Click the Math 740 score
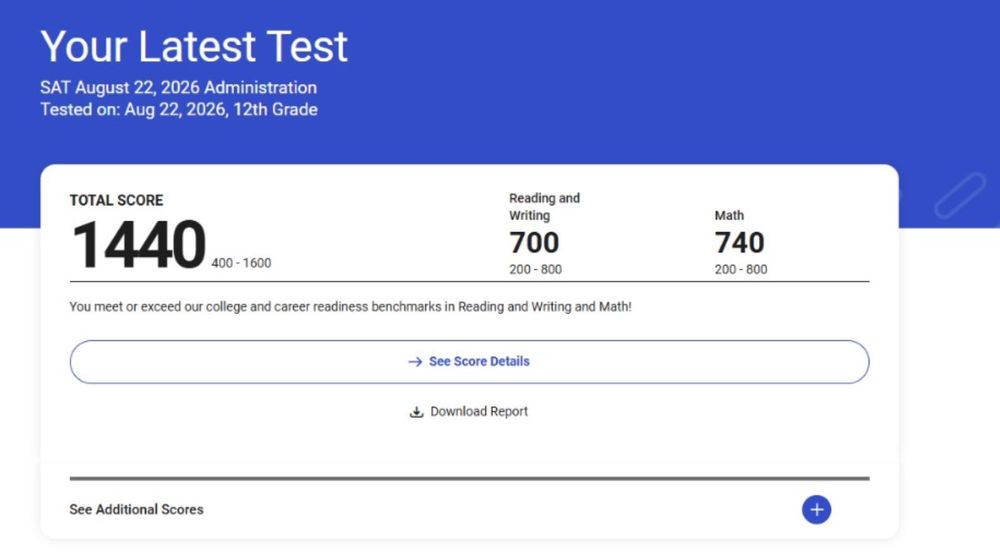1000x554 pixels. [x=739, y=242]
